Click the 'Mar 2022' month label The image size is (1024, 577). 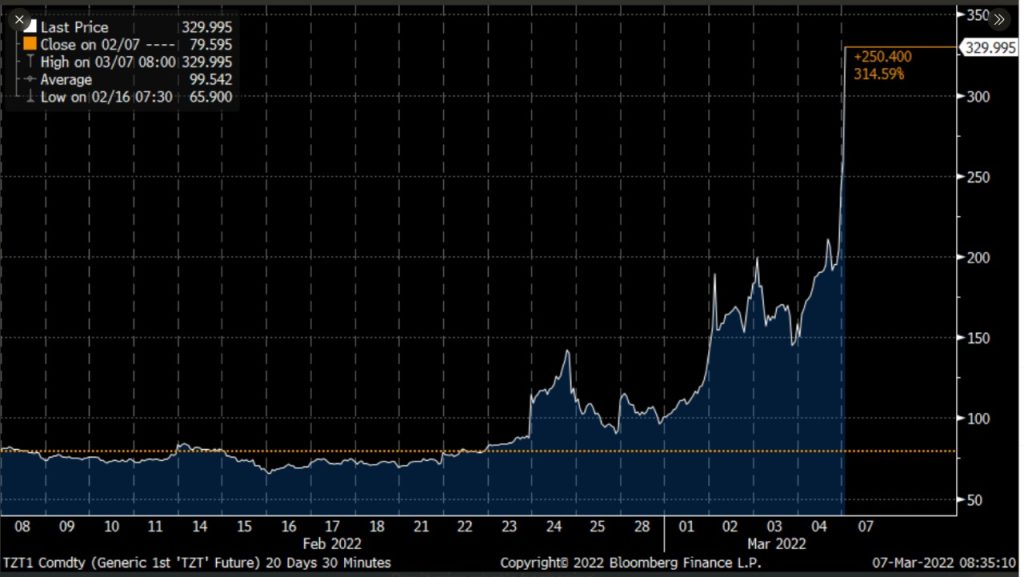(x=776, y=544)
